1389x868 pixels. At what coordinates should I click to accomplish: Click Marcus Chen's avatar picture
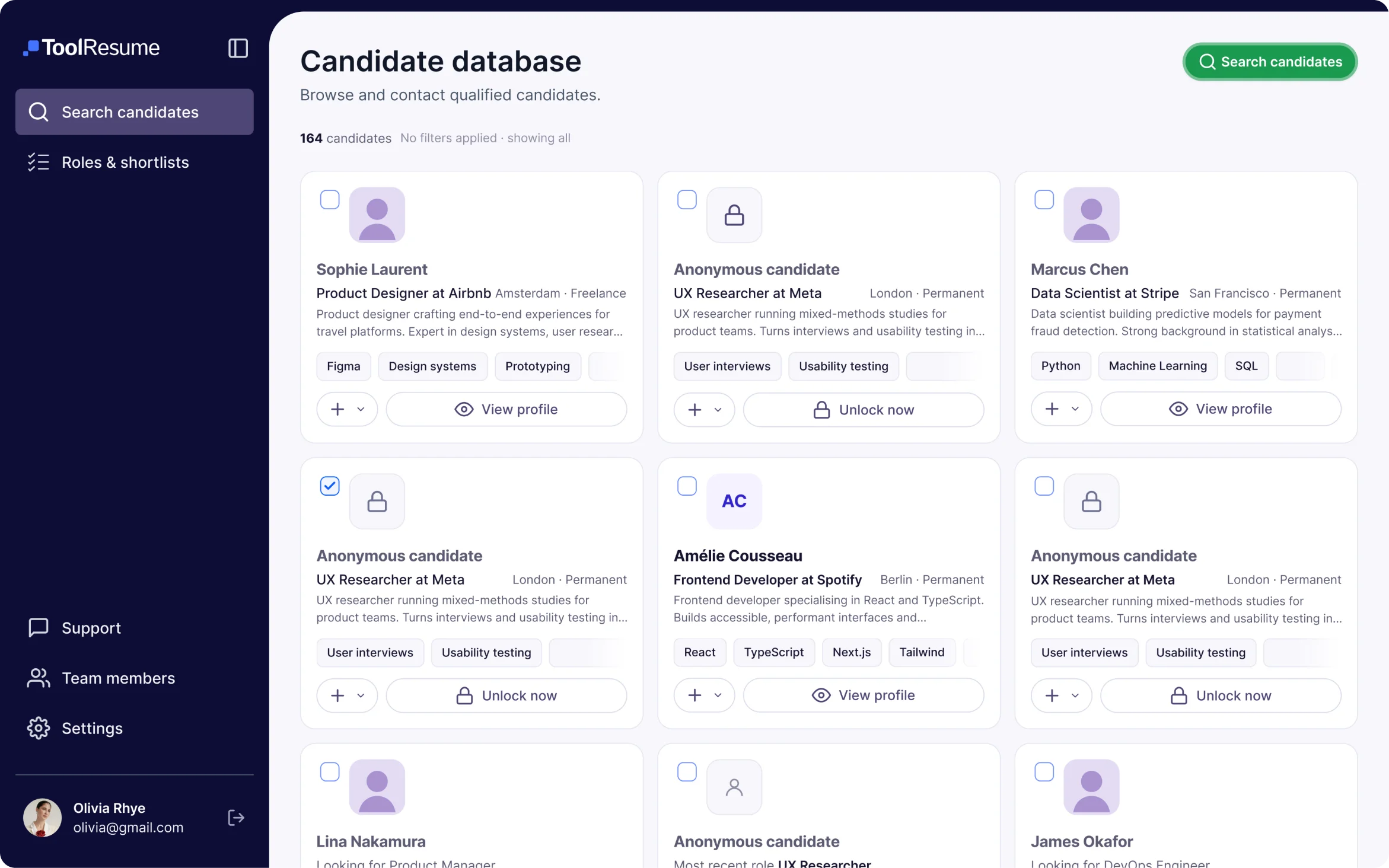tap(1091, 215)
